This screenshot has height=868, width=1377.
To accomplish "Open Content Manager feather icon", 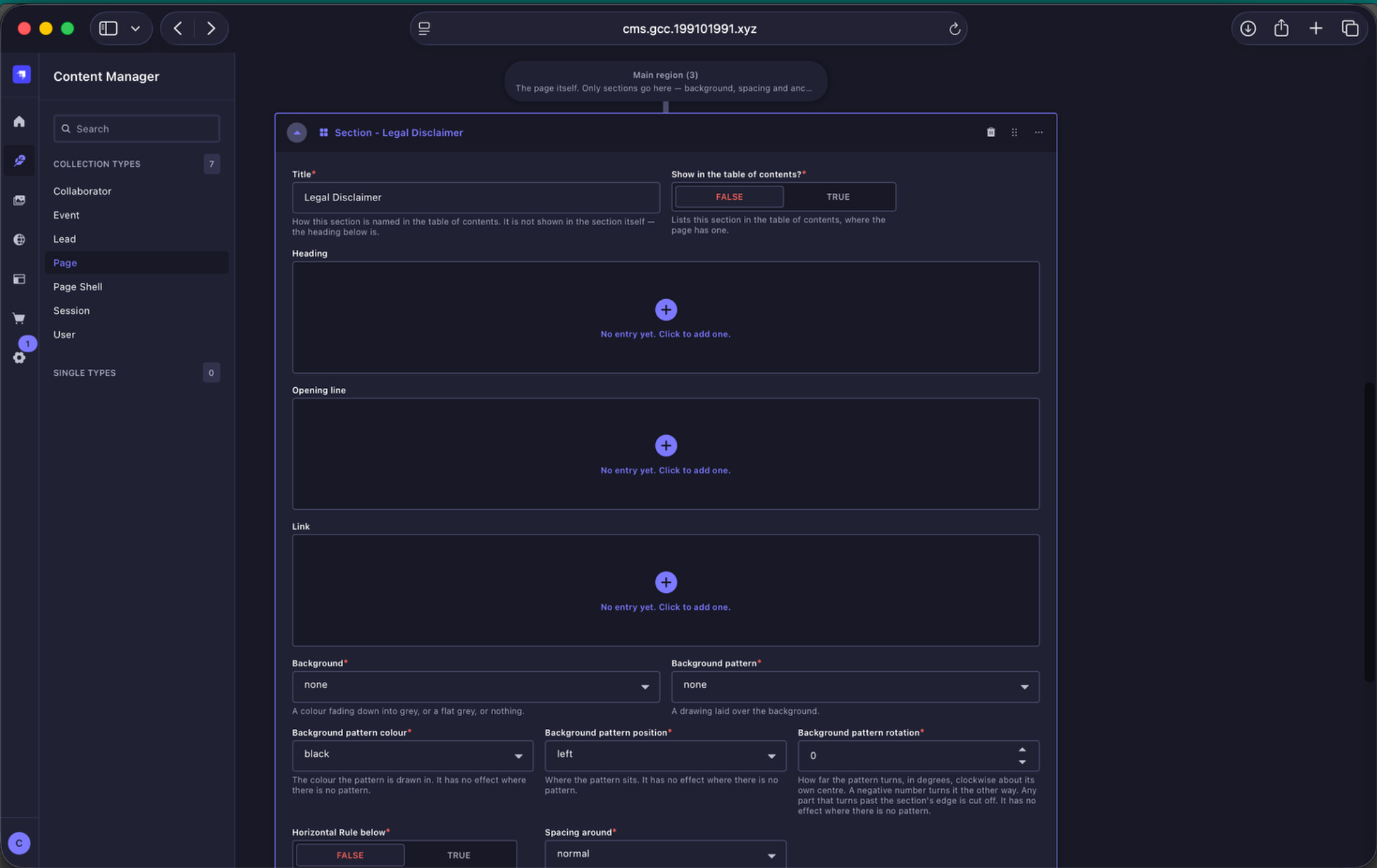I will (19, 161).
